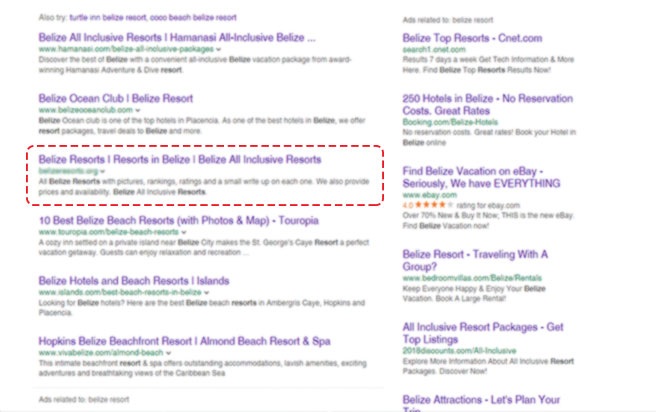Open Belize Attractions Let's Plan Your Trip ad
The image size is (656, 412).
(x=481, y=403)
